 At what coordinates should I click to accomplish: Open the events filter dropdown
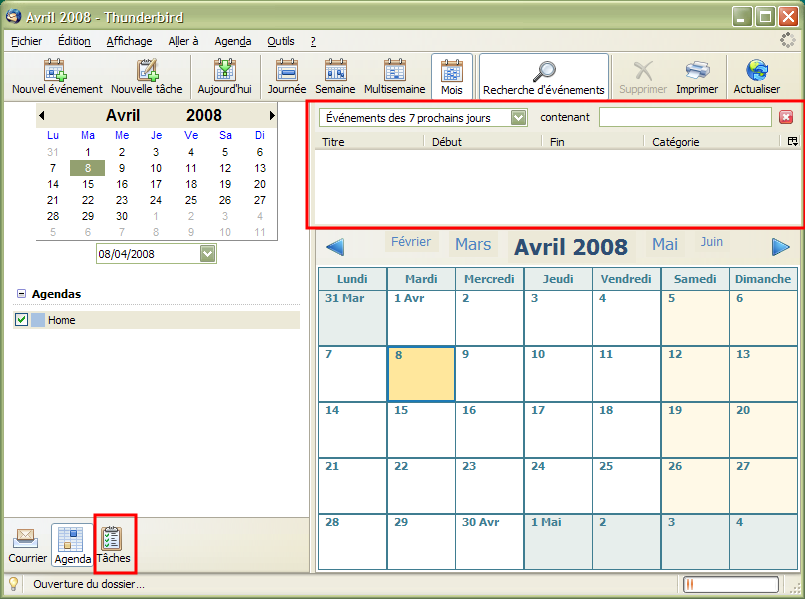coord(518,118)
